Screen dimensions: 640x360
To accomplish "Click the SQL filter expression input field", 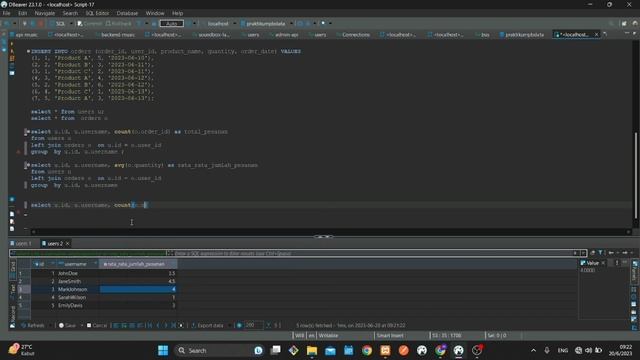I will [373, 253].
